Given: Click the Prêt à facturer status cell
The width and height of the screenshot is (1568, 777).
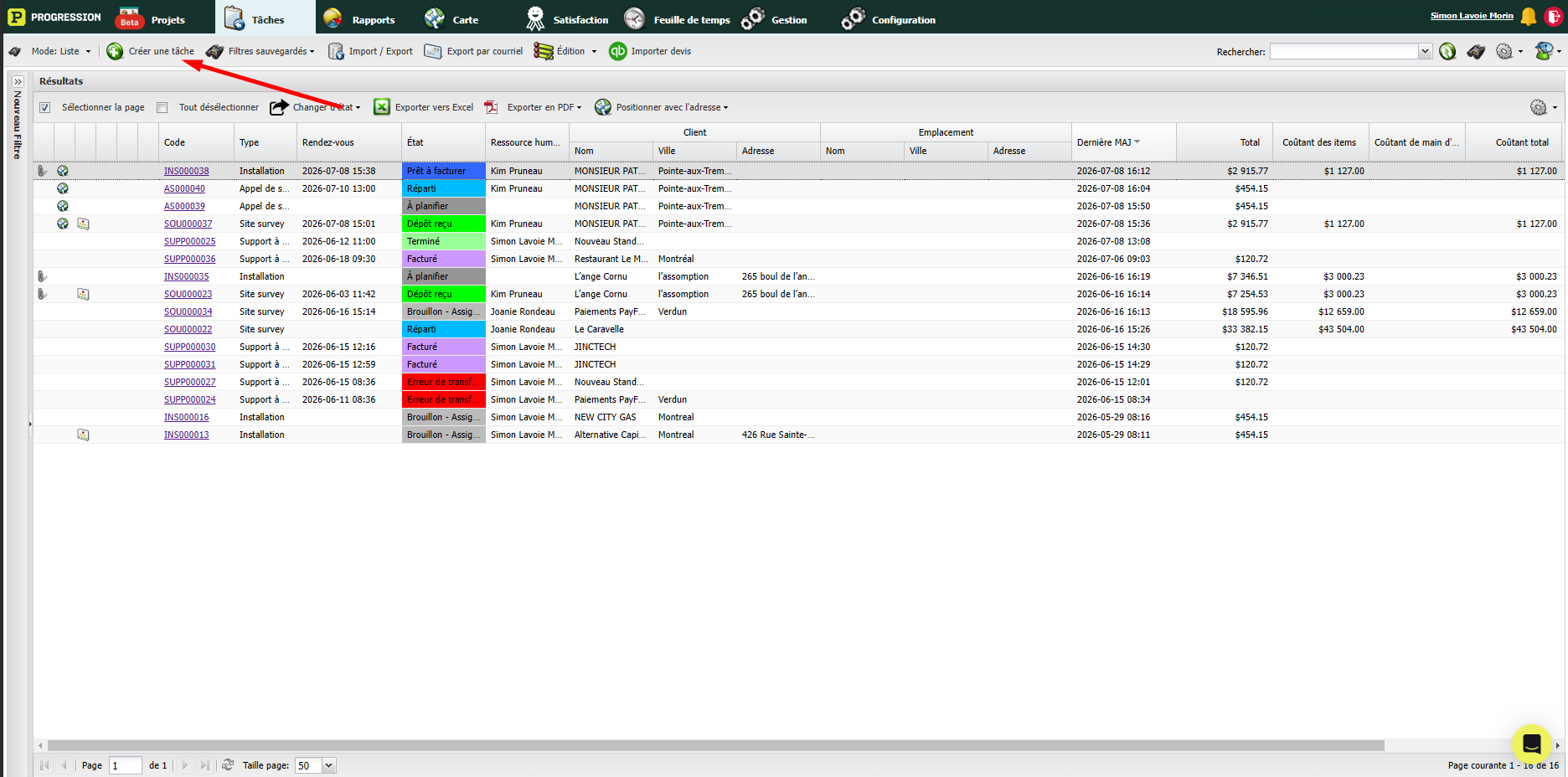Looking at the screenshot, I should click(x=443, y=171).
